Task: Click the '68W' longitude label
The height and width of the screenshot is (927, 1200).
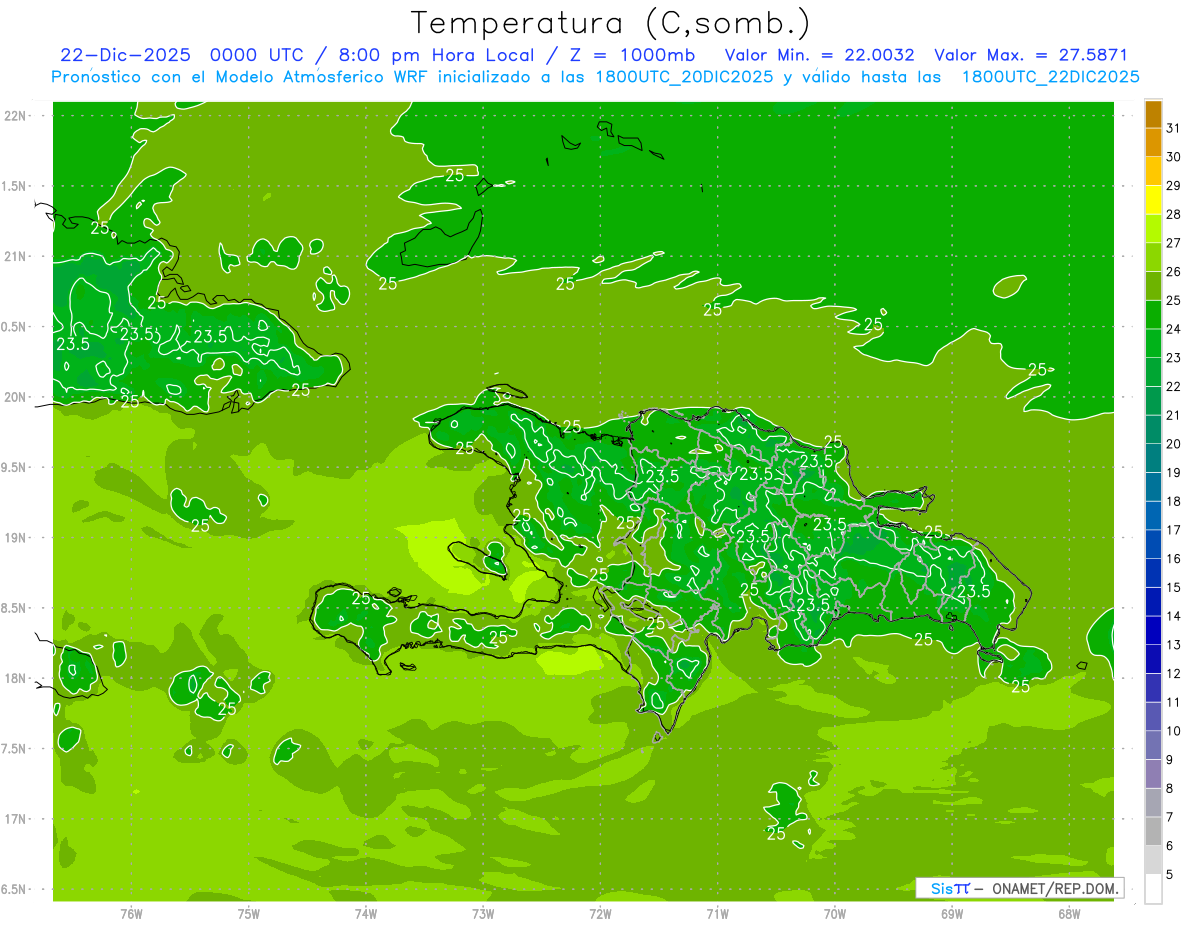Action: coord(1069,914)
